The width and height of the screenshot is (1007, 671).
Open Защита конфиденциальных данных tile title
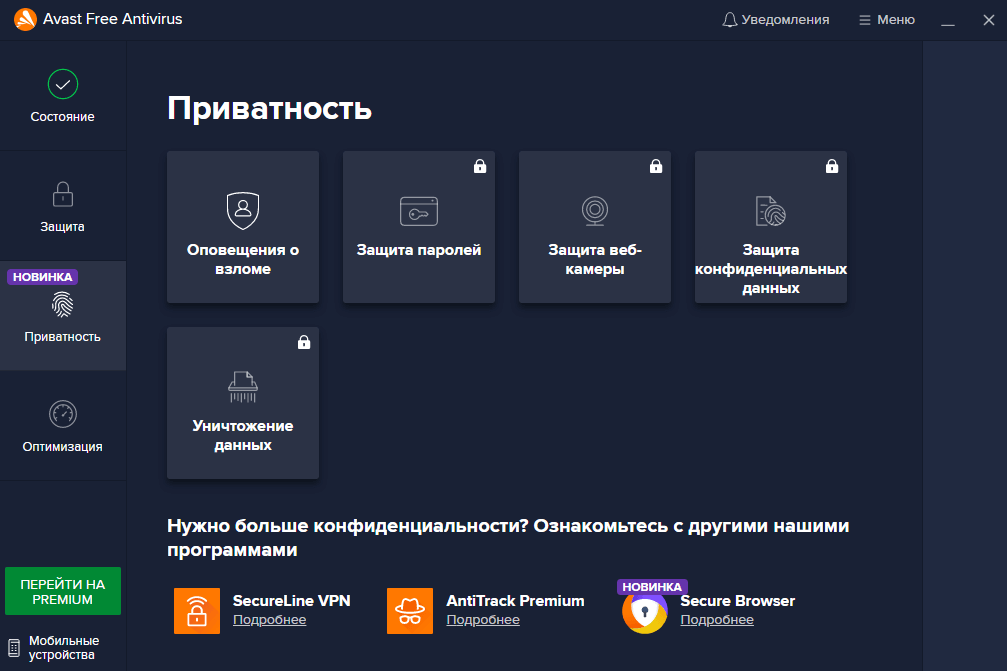coord(771,269)
